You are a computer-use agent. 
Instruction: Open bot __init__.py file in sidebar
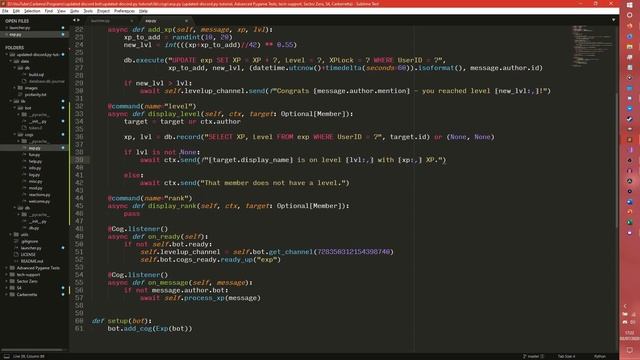(38, 121)
